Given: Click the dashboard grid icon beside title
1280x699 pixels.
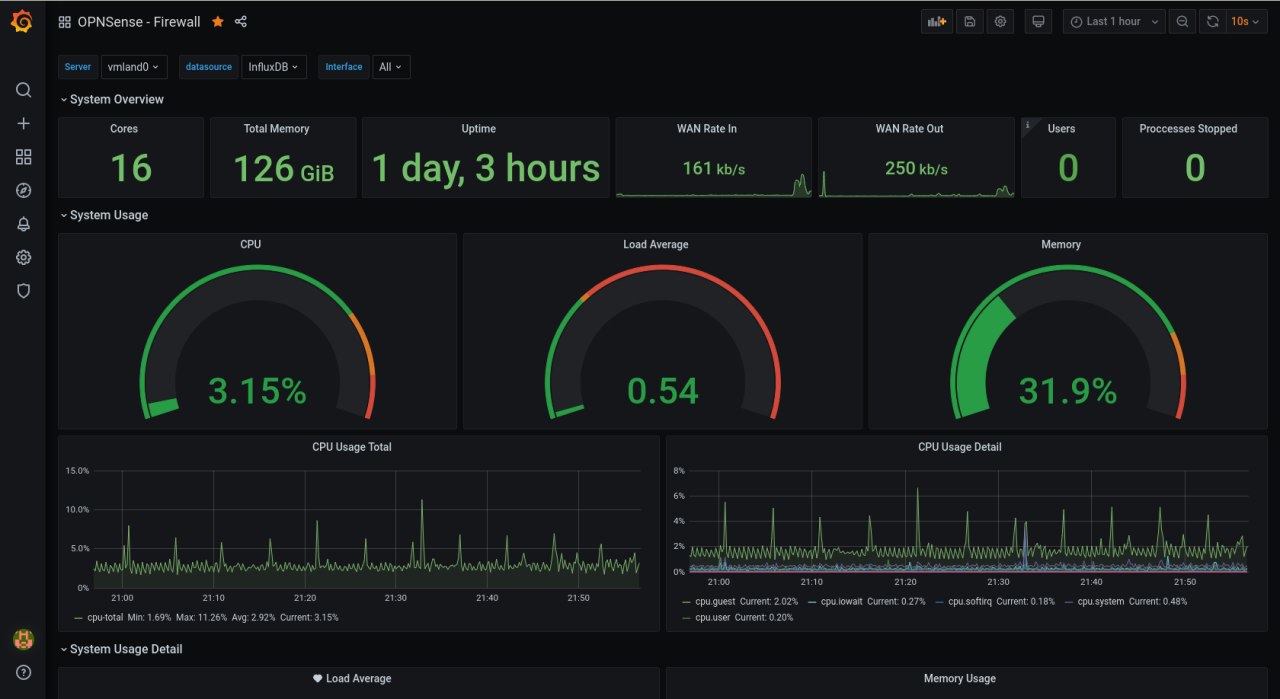Looking at the screenshot, I should 65,21.
